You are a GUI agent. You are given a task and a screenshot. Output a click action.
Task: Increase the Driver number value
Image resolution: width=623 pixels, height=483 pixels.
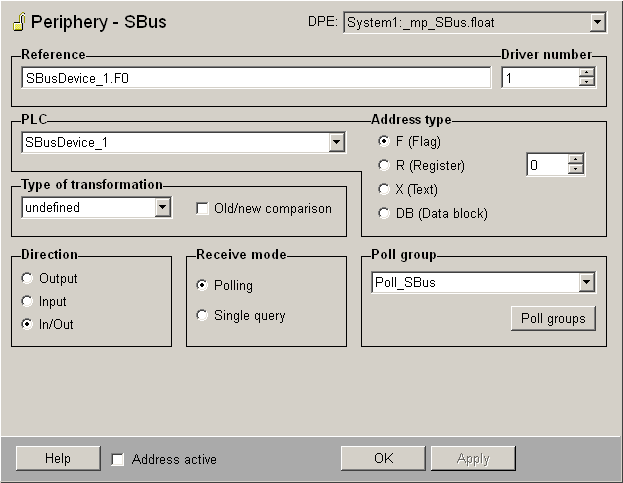(x=586, y=72)
